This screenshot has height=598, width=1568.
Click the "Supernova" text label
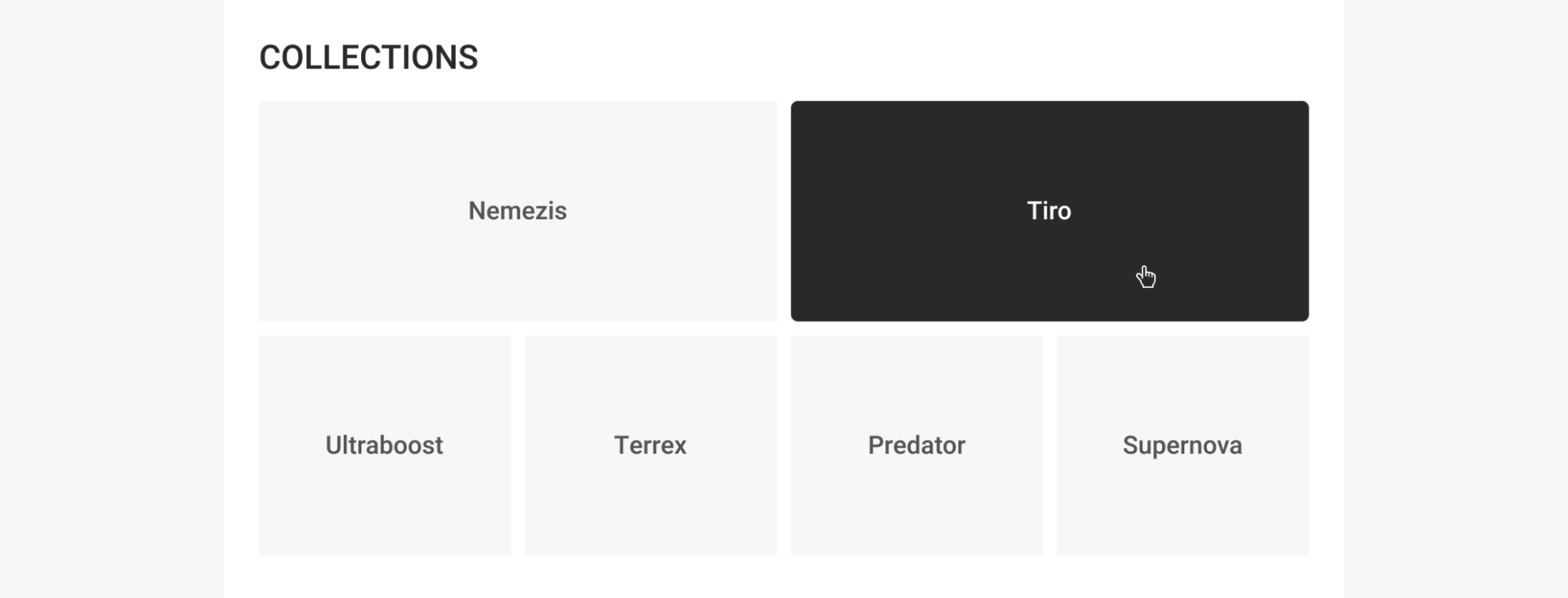[1182, 445]
